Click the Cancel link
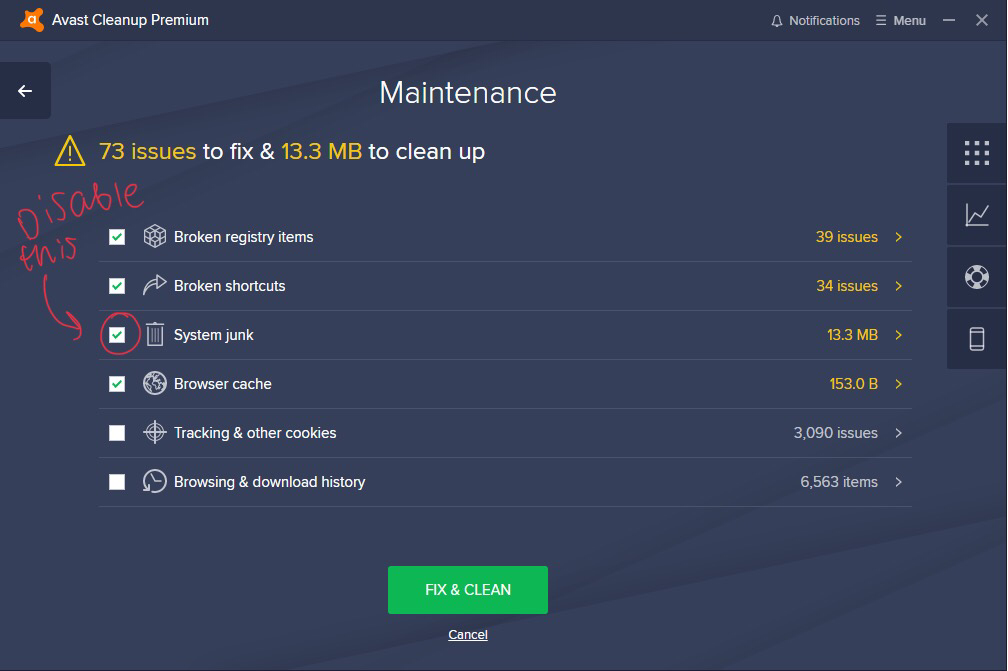 468,634
